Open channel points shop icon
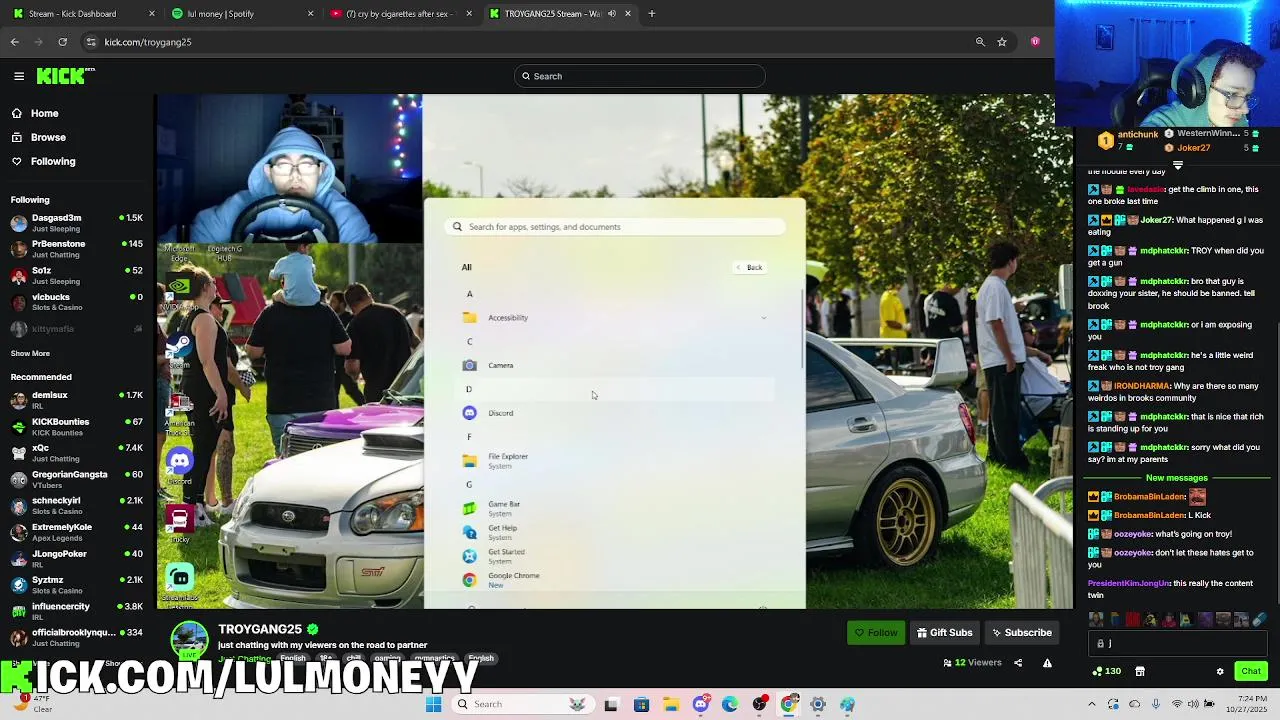The height and width of the screenshot is (720, 1280). click(1140, 671)
